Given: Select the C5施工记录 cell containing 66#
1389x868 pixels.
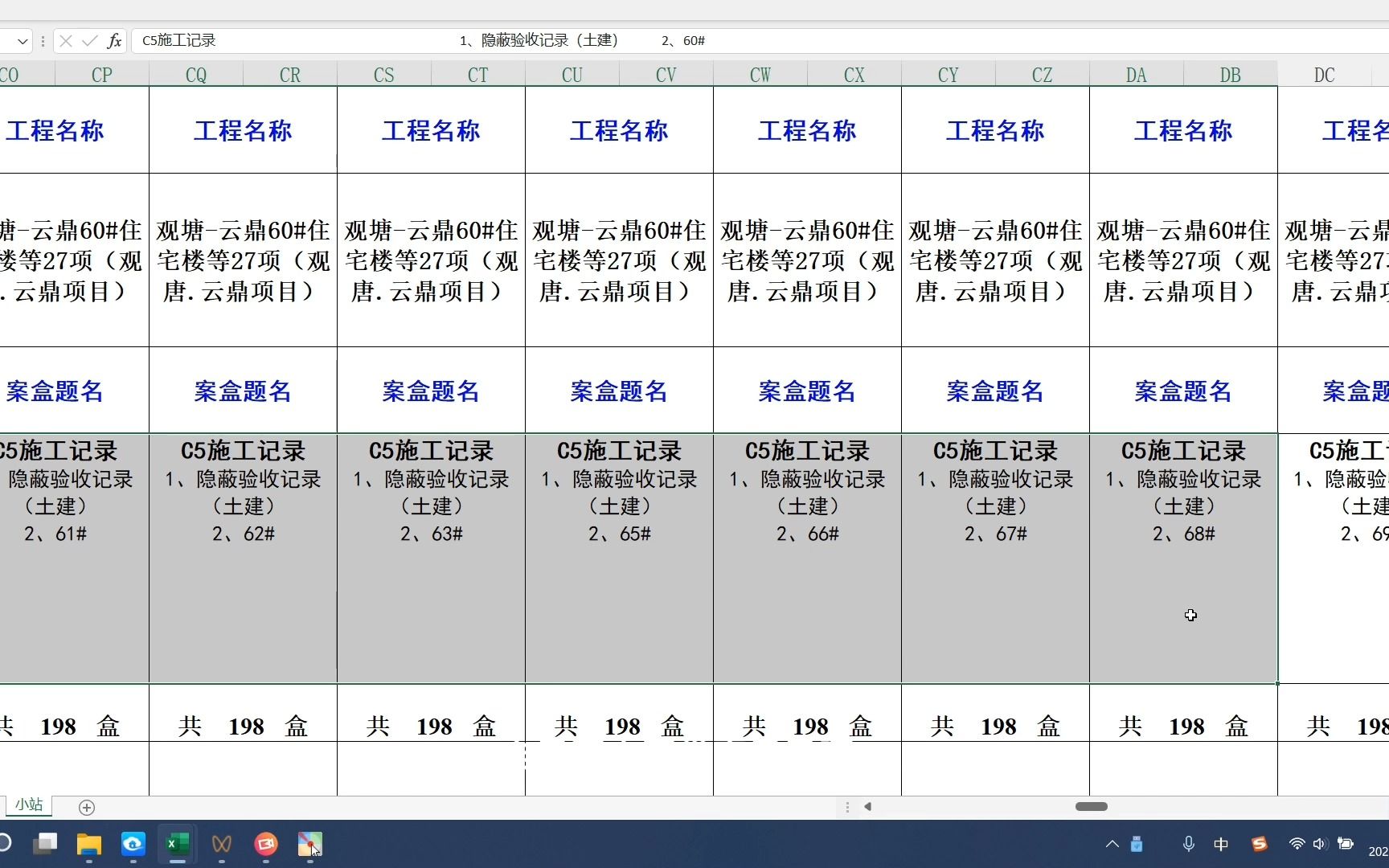Looking at the screenshot, I should click(x=807, y=559).
